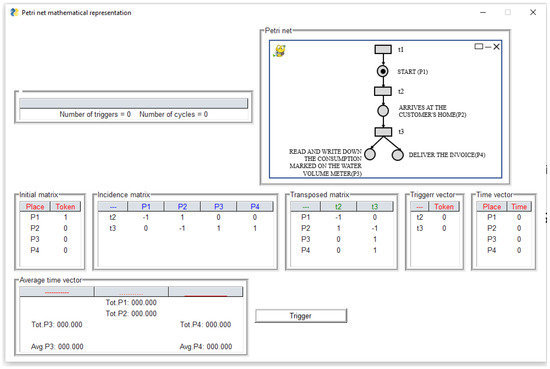550x369 pixels.
Task: Click the P3 place circle
Action: (x=370, y=154)
